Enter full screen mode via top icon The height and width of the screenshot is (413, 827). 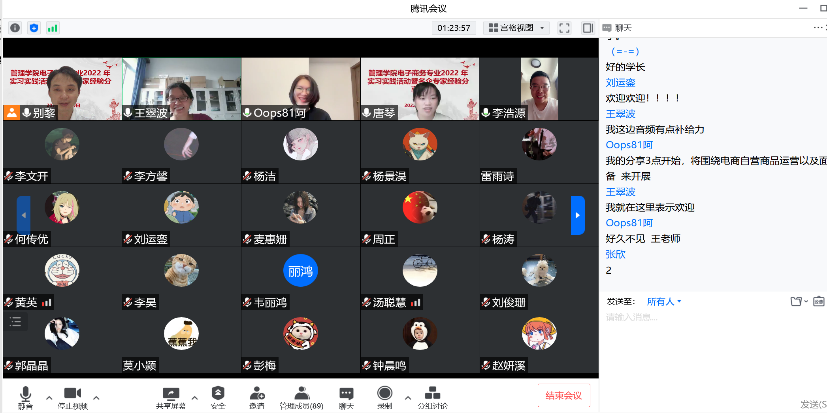pyautogui.click(x=564, y=28)
